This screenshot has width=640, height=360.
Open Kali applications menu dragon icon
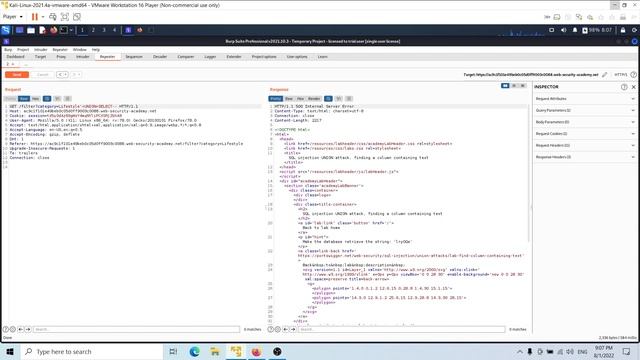(x=6, y=30)
